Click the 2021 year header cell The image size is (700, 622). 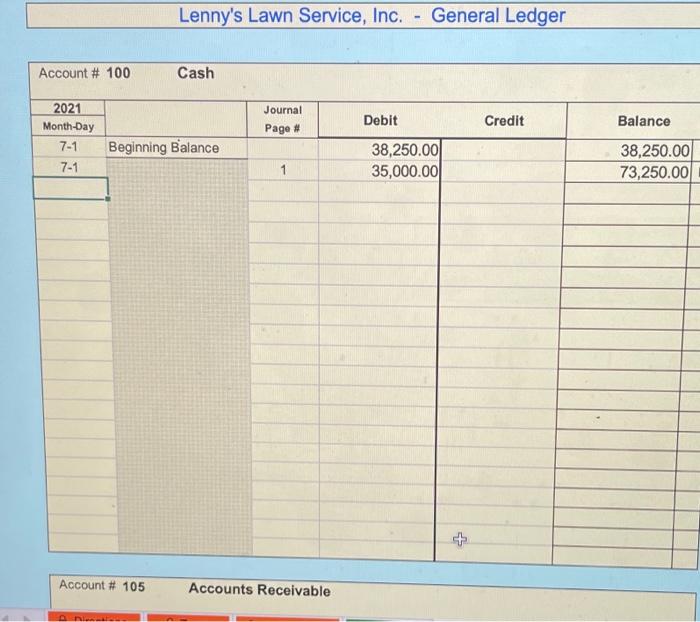[x=67, y=108]
